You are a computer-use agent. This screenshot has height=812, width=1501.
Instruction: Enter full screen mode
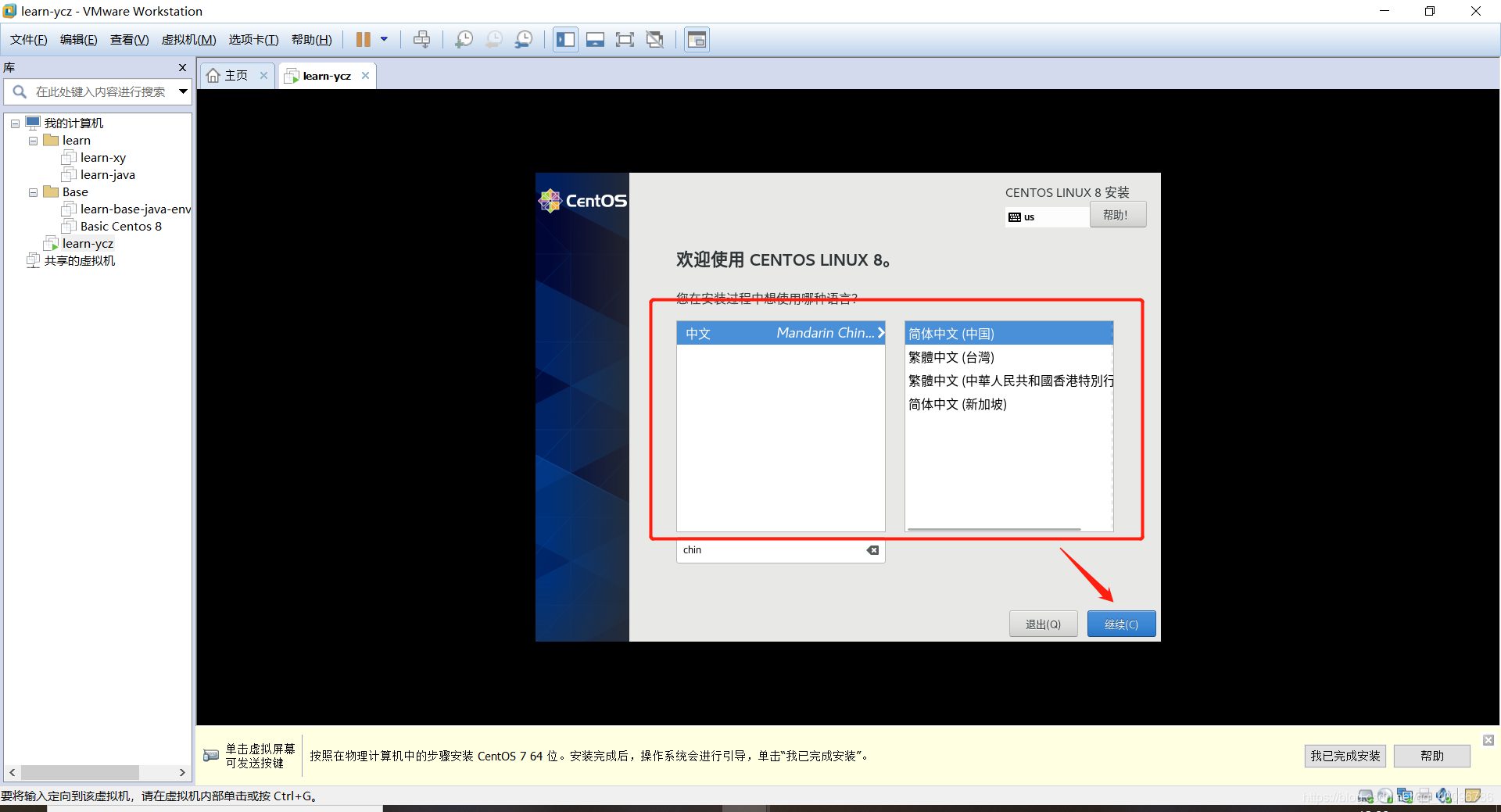(625, 39)
